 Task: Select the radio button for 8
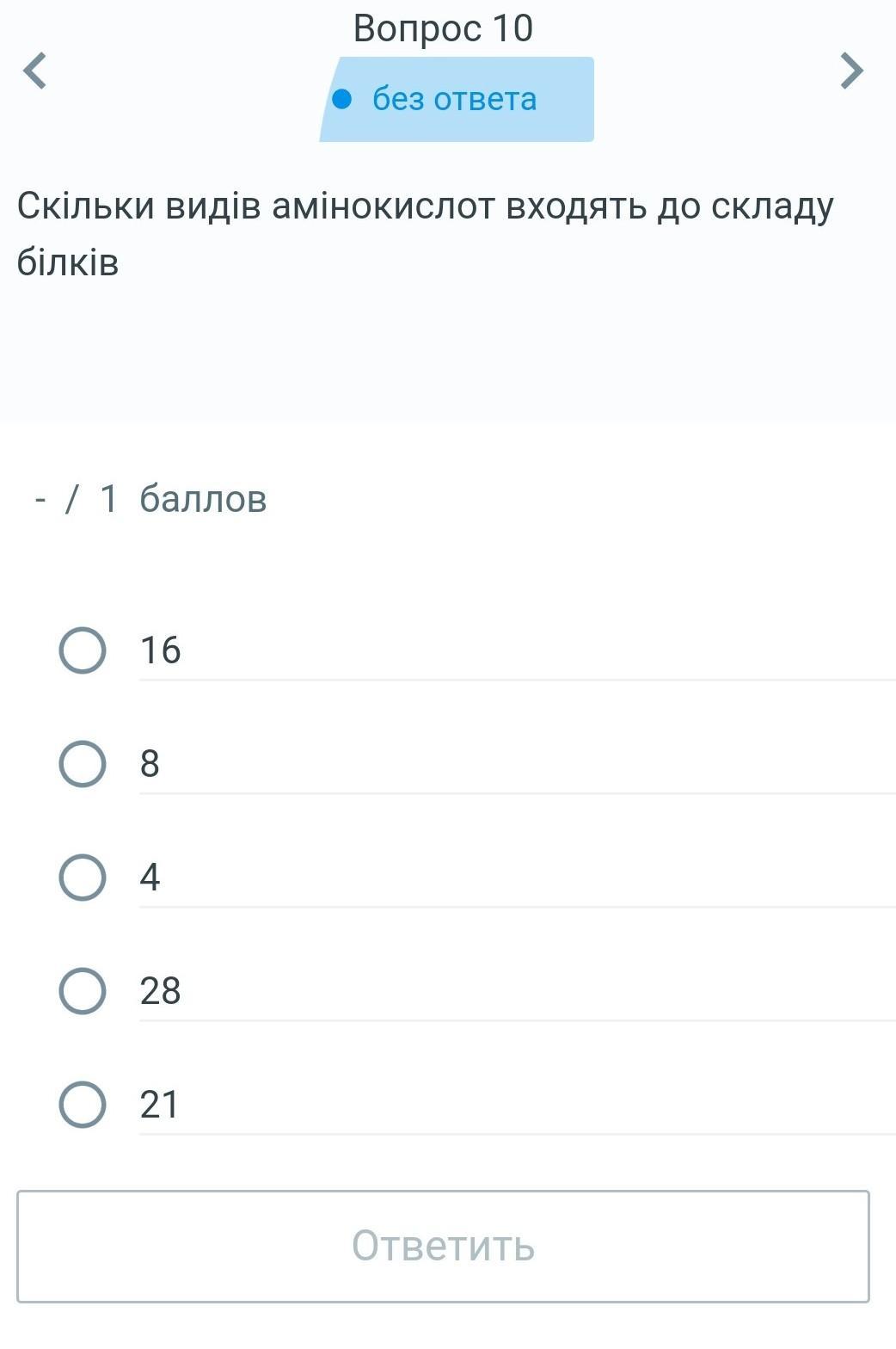(83, 764)
